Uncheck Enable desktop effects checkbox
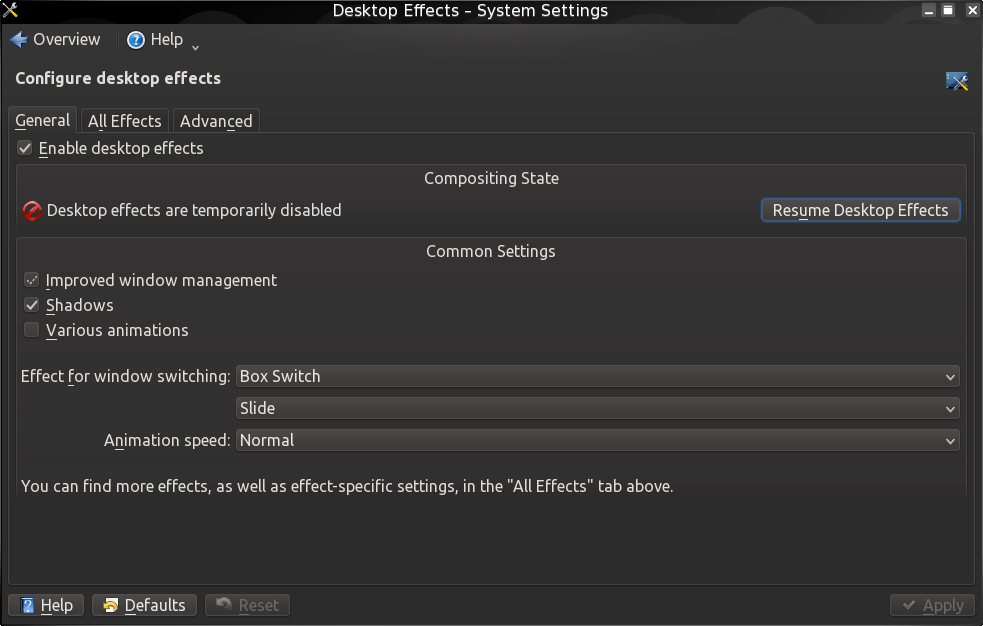983x626 pixels. point(24,149)
